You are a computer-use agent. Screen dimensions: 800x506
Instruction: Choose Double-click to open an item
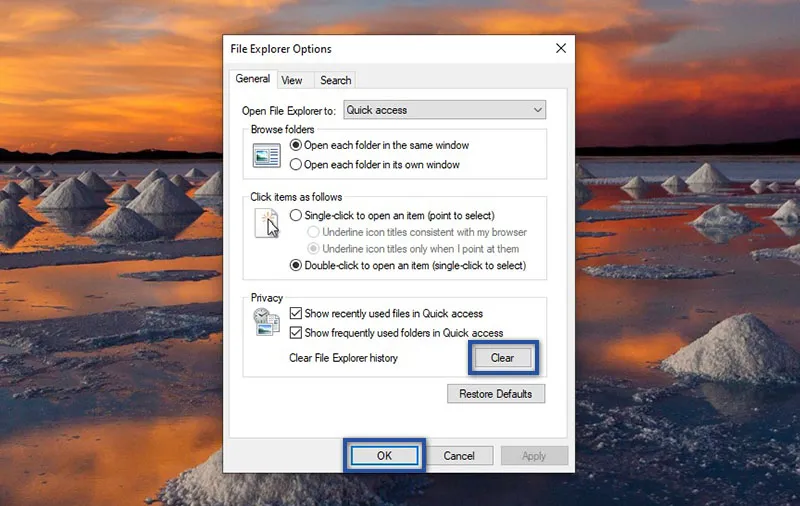click(x=408, y=265)
